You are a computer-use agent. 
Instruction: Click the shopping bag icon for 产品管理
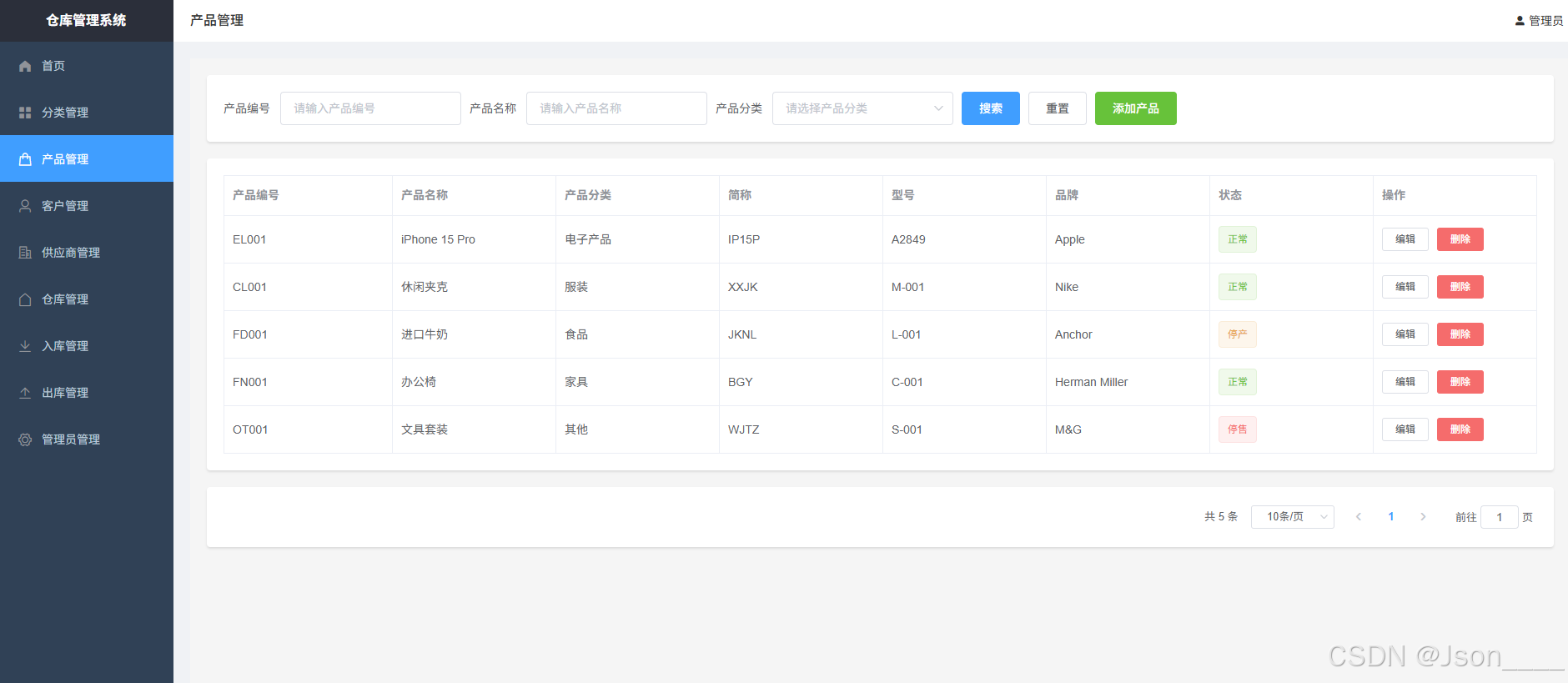click(x=25, y=159)
